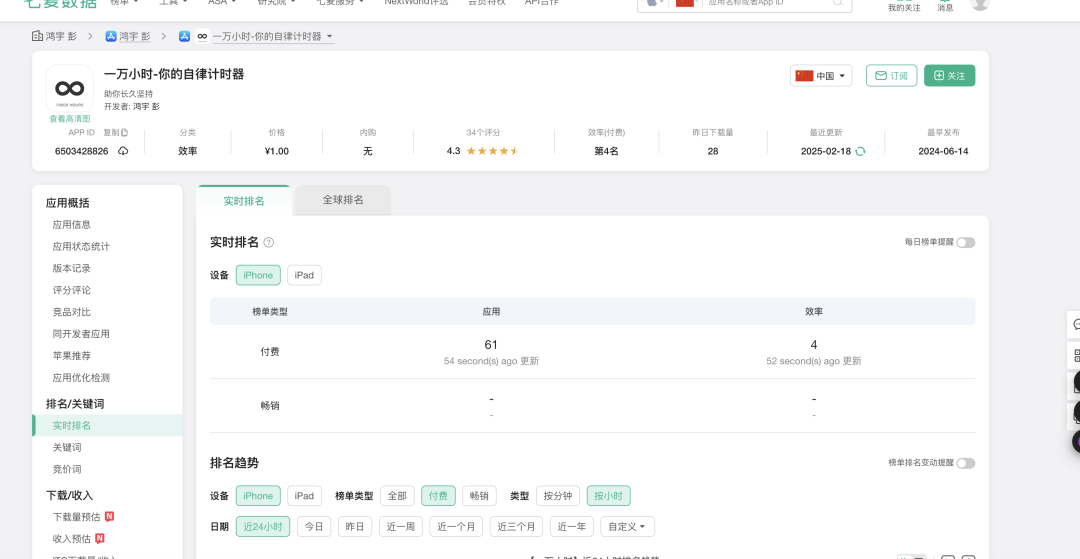Open 版本记录 in the sidebar
1080x559 pixels.
click(72, 268)
